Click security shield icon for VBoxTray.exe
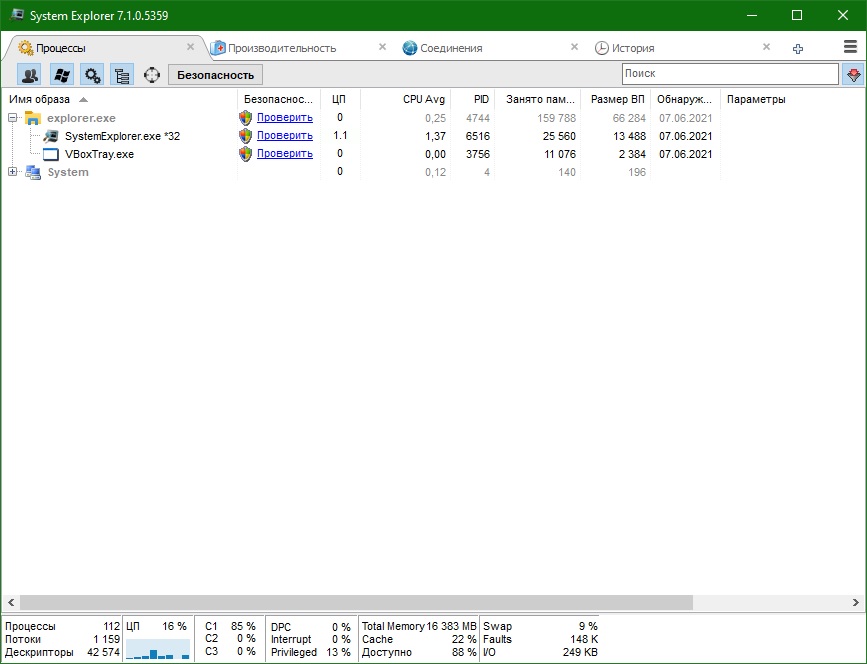The width and height of the screenshot is (867, 664). [246, 154]
